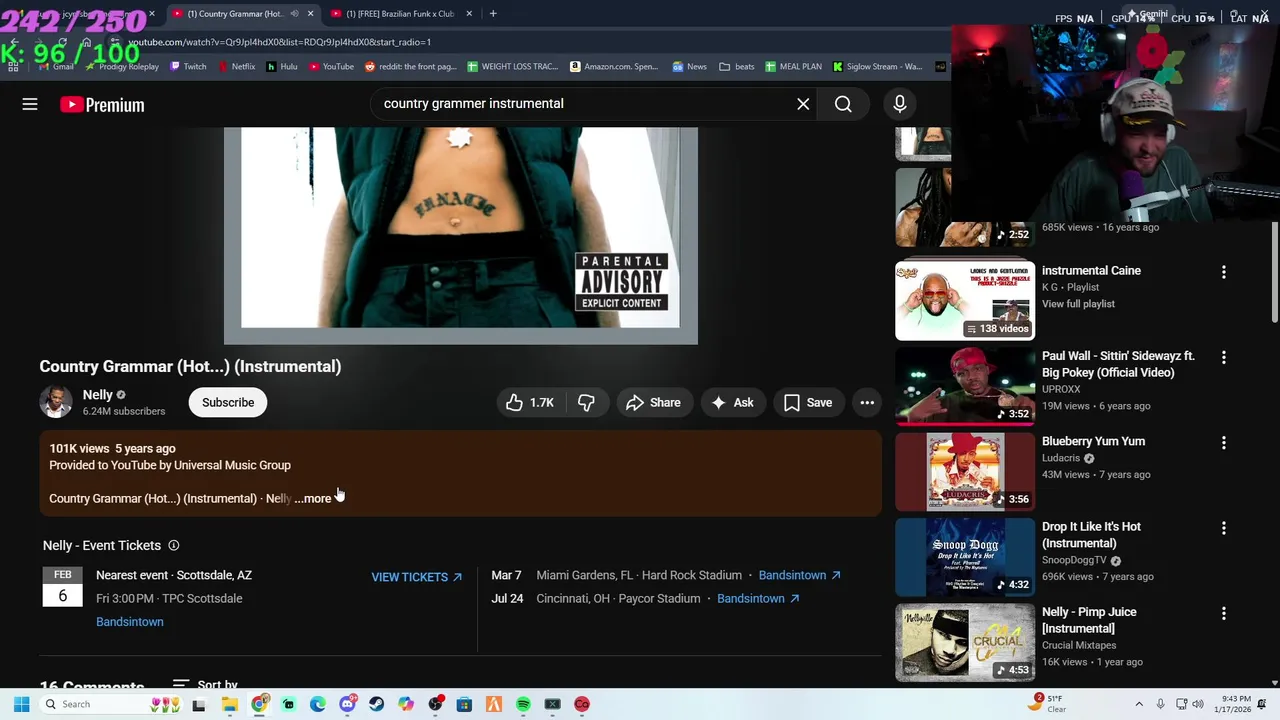This screenshot has width=1280, height=720.
Task: Open the MEAL PLAN bookmark
Action: [x=793, y=67]
